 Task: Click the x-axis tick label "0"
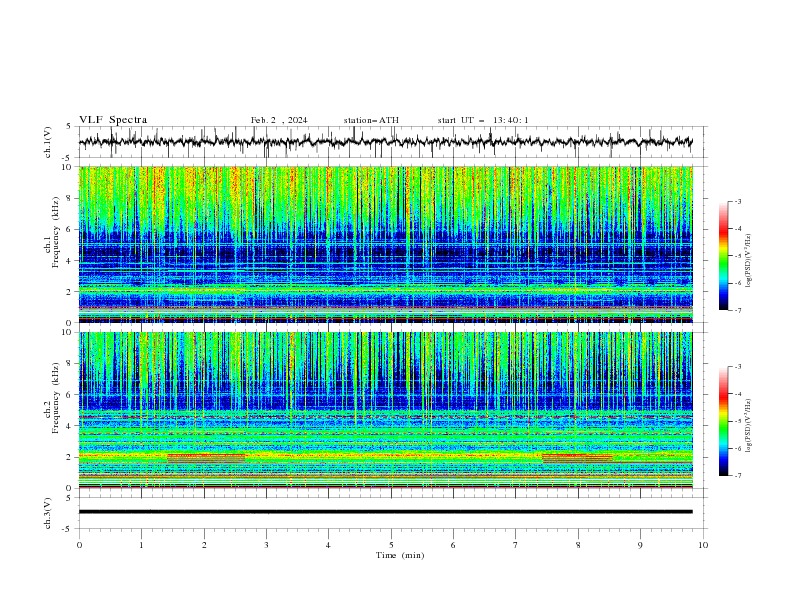pos(79,545)
